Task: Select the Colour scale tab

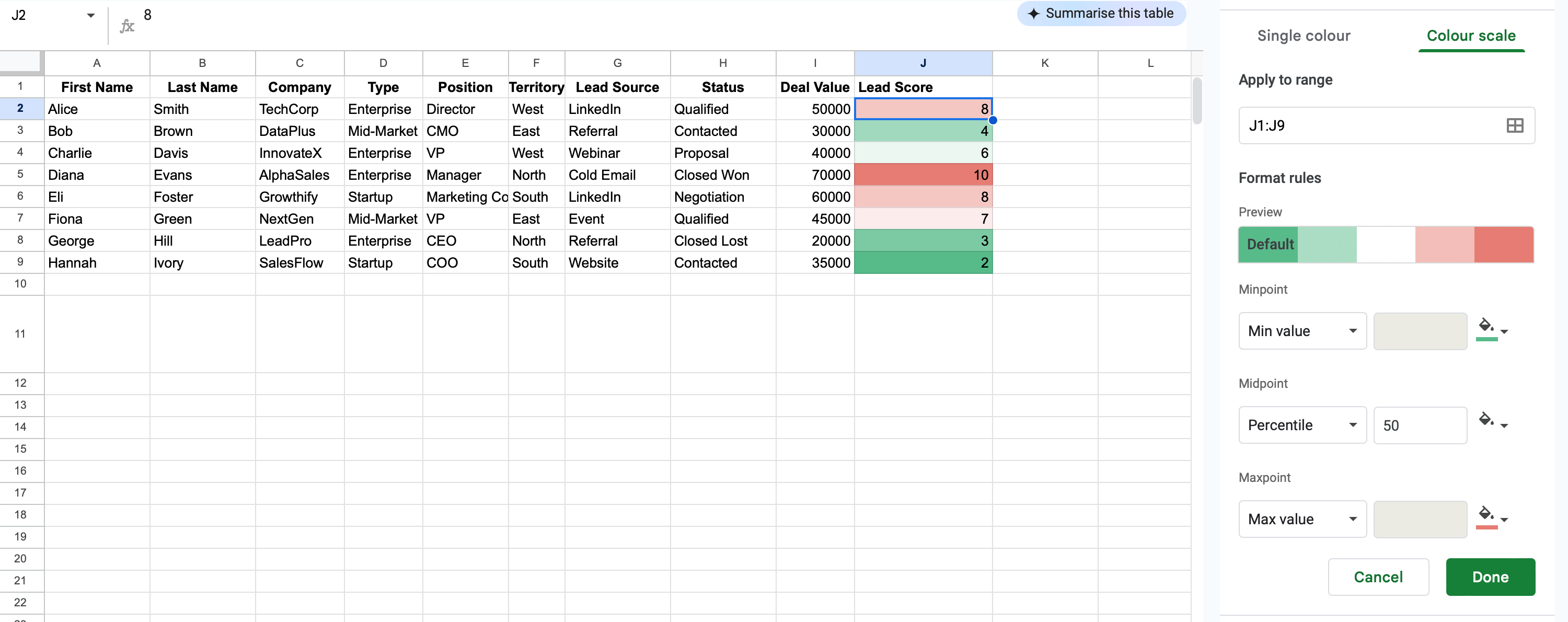Action: click(1471, 36)
